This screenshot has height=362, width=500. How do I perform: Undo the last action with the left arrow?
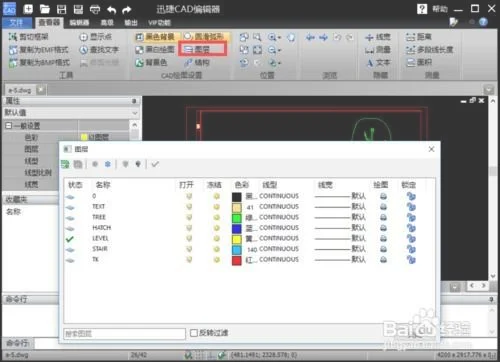pyautogui.click(x=112, y=10)
